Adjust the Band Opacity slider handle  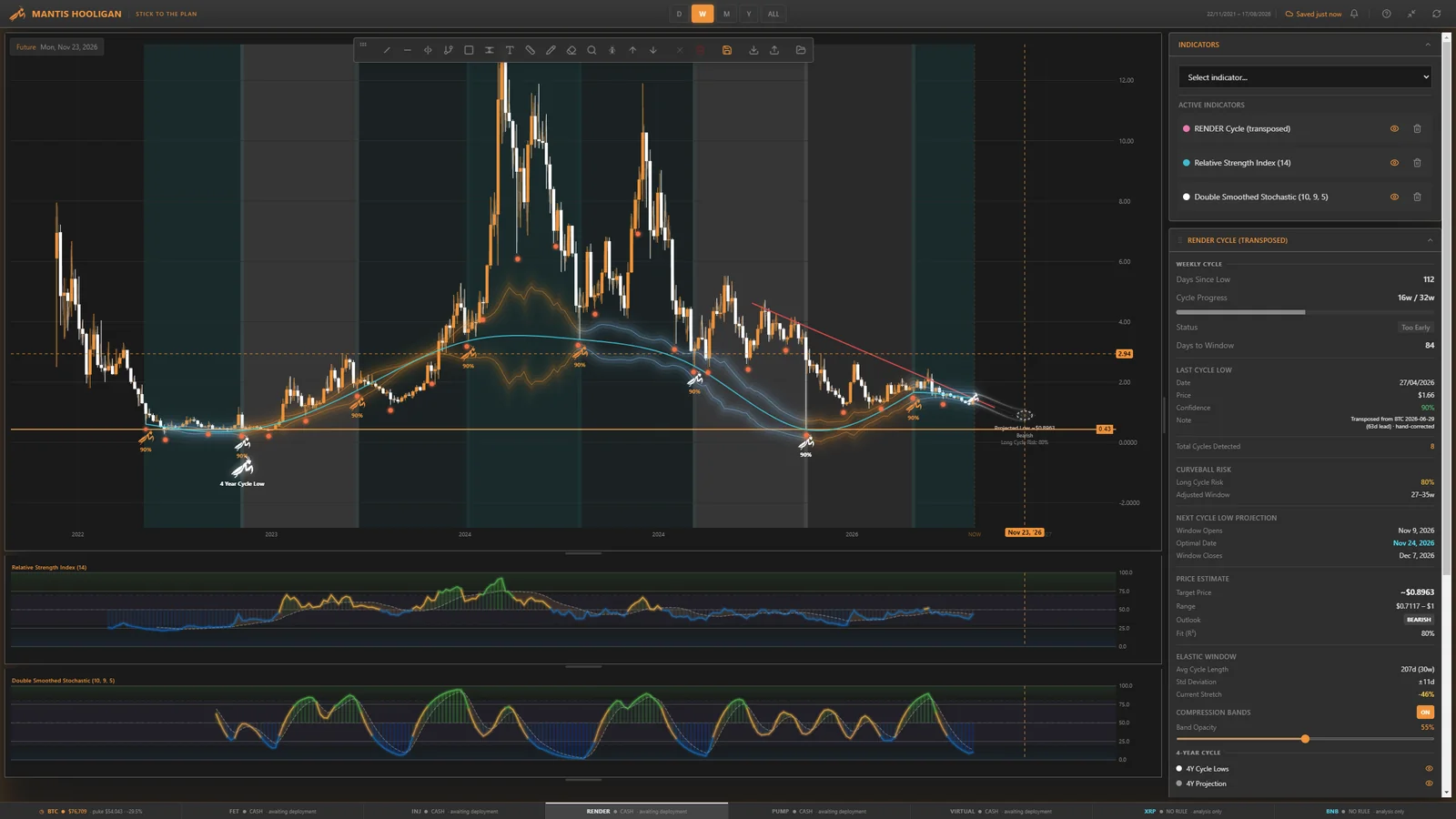tap(1305, 739)
